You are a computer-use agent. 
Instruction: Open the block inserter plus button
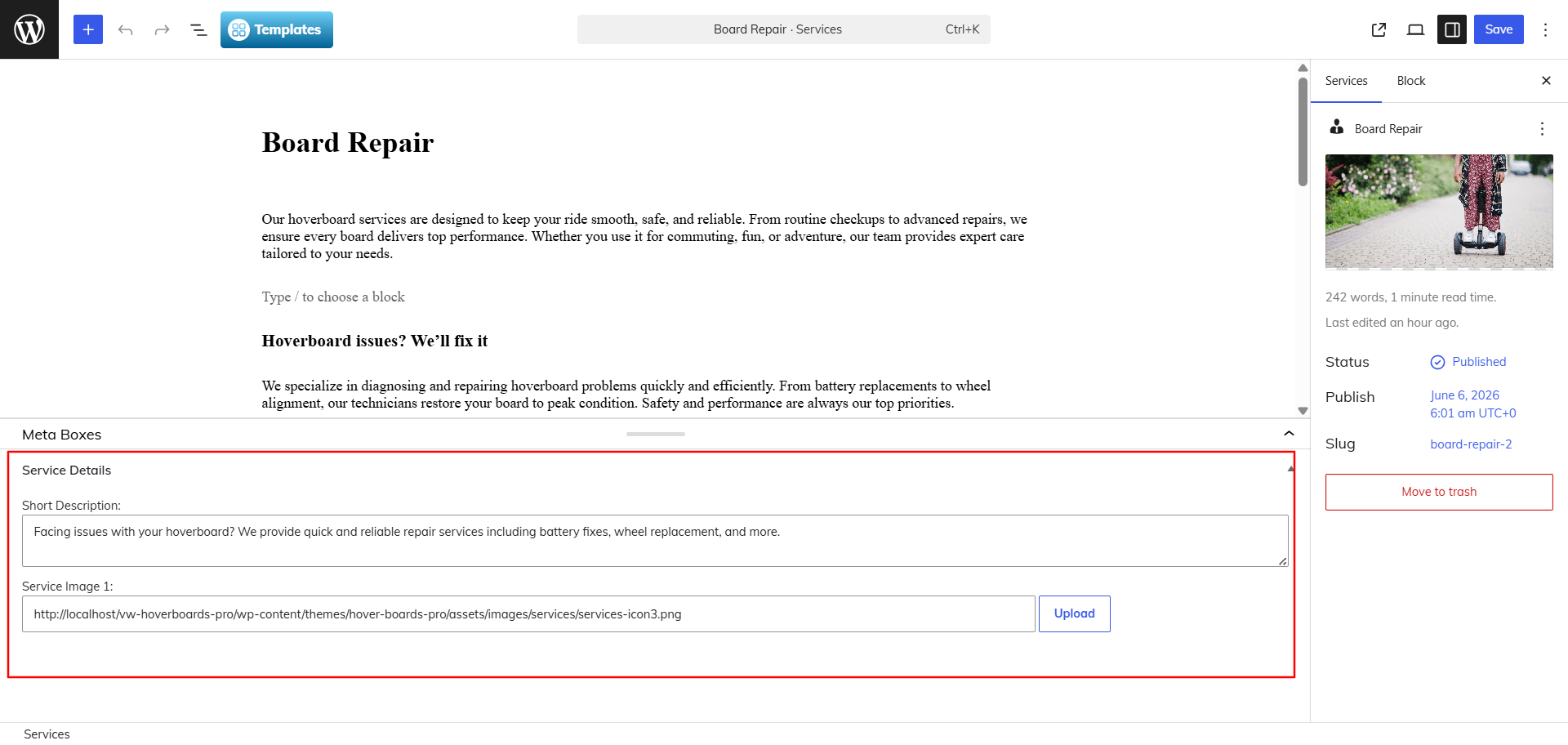(x=88, y=29)
